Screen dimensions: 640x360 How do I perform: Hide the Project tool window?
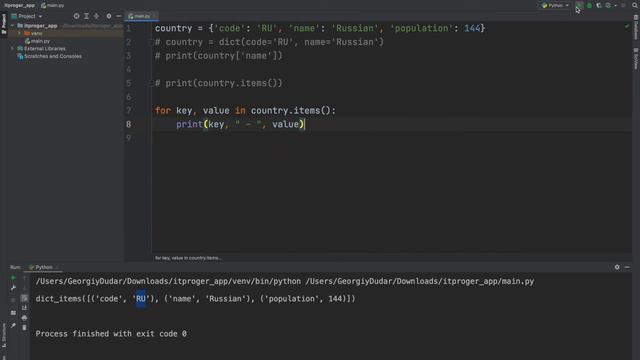click(118, 16)
